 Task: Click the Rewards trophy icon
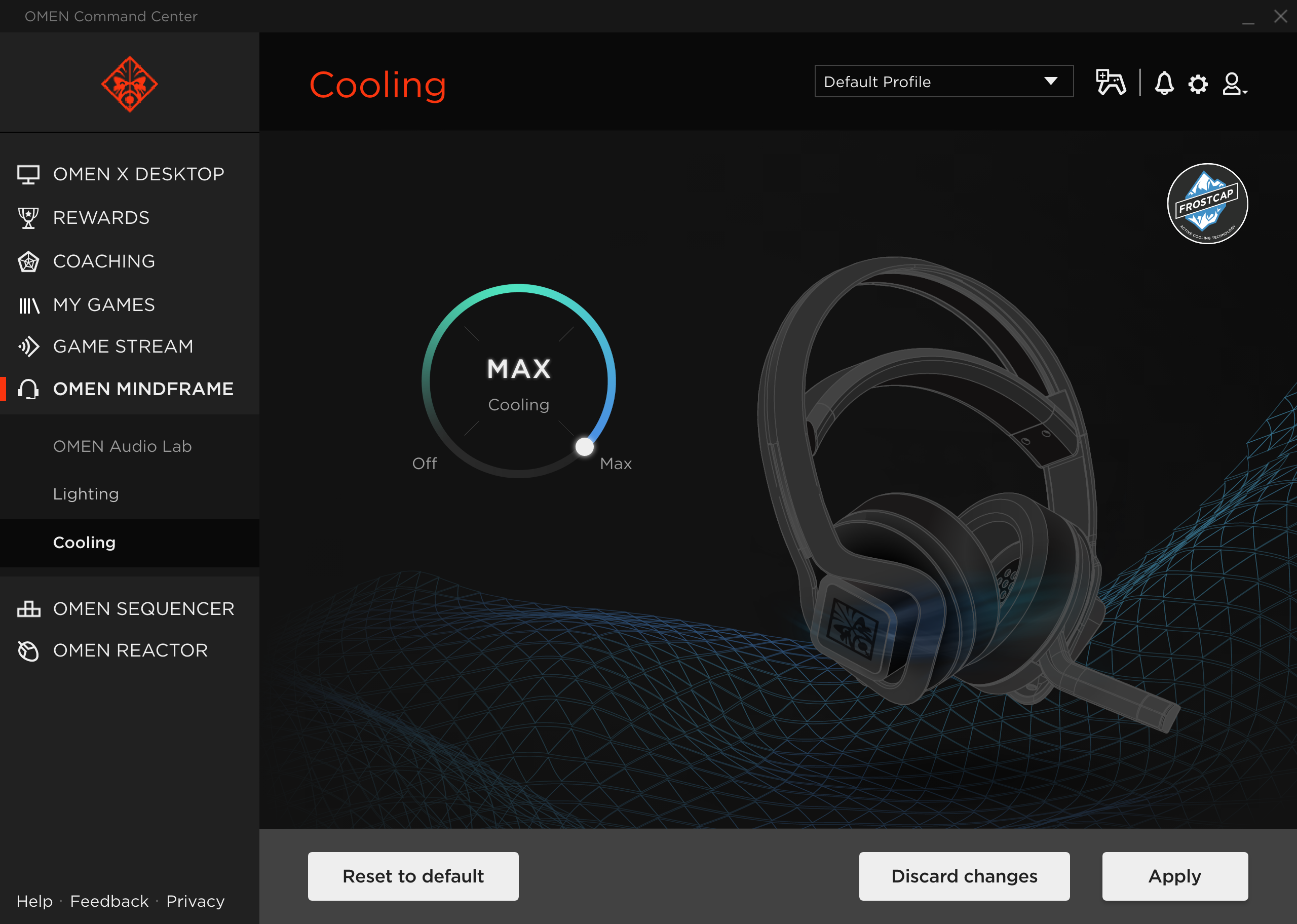coord(28,218)
